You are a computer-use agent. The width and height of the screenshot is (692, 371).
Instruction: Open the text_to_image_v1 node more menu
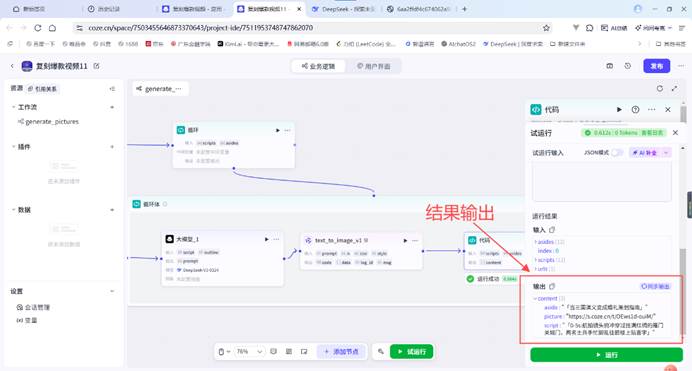tap(415, 240)
